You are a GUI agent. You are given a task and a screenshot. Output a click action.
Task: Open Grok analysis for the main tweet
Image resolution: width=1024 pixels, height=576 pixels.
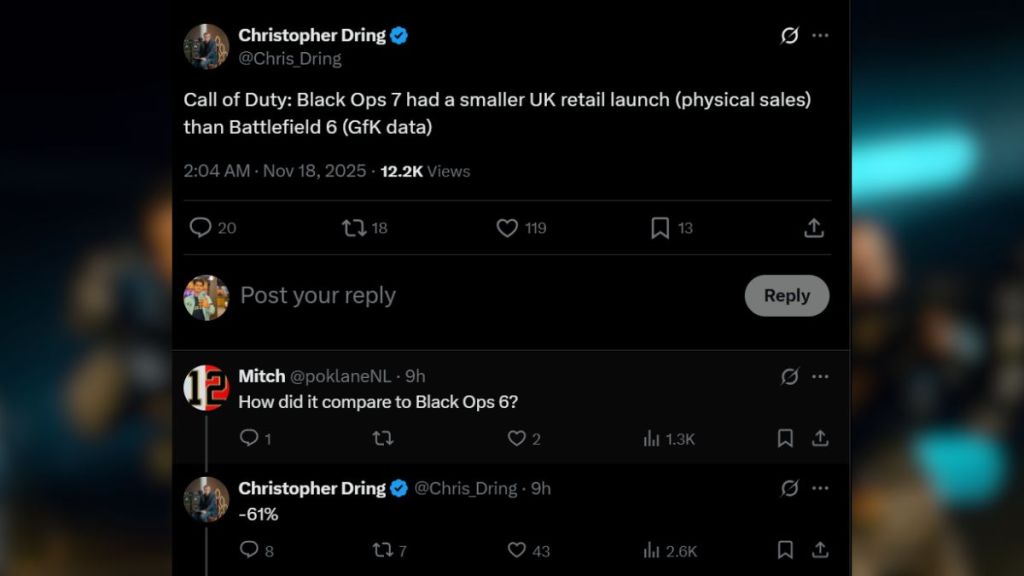point(789,35)
